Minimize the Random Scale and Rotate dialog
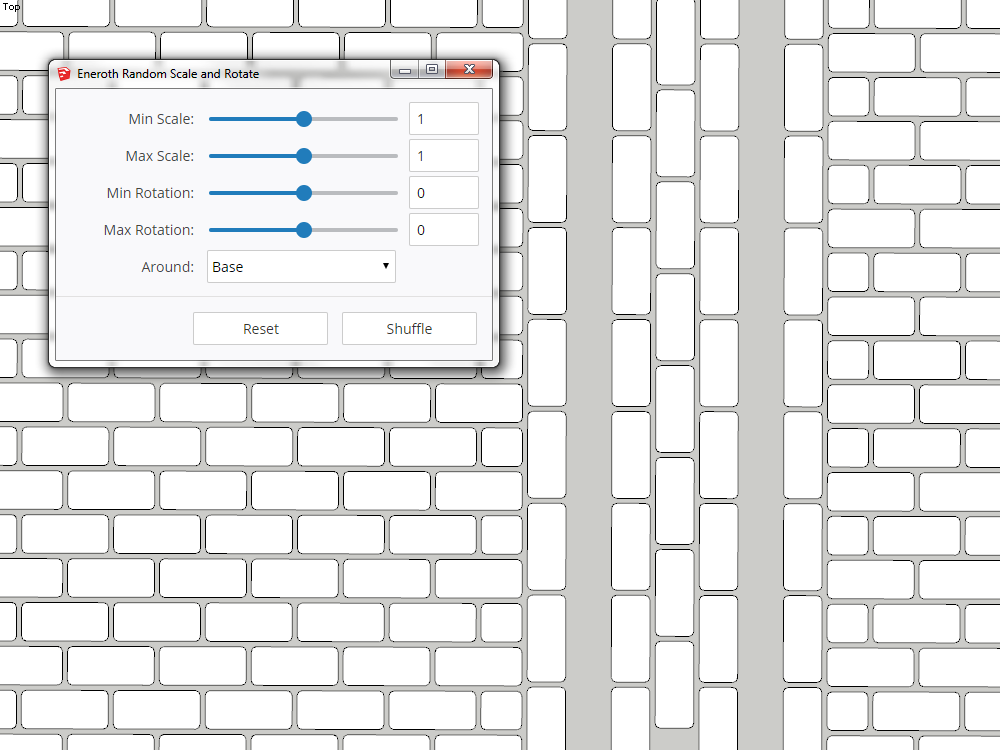Image resolution: width=1000 pixels, height=750 pixels. 405,70
